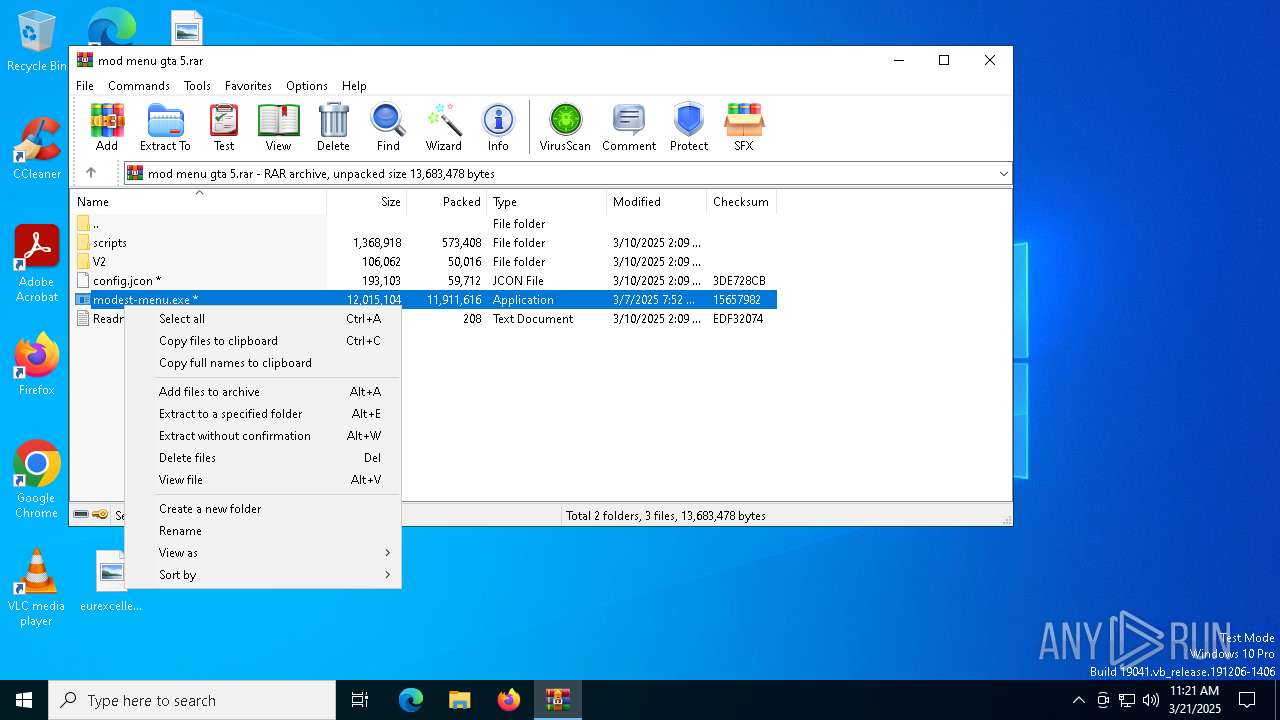Sort by the Modified column header
The height and width of the screenshot is (720, 1280).
pyautogui.click(x=657, y=202)
